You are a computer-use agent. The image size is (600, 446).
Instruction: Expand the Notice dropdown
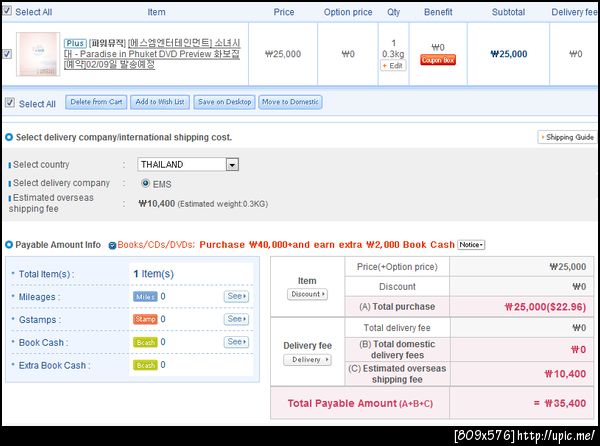tap(471, 245)
